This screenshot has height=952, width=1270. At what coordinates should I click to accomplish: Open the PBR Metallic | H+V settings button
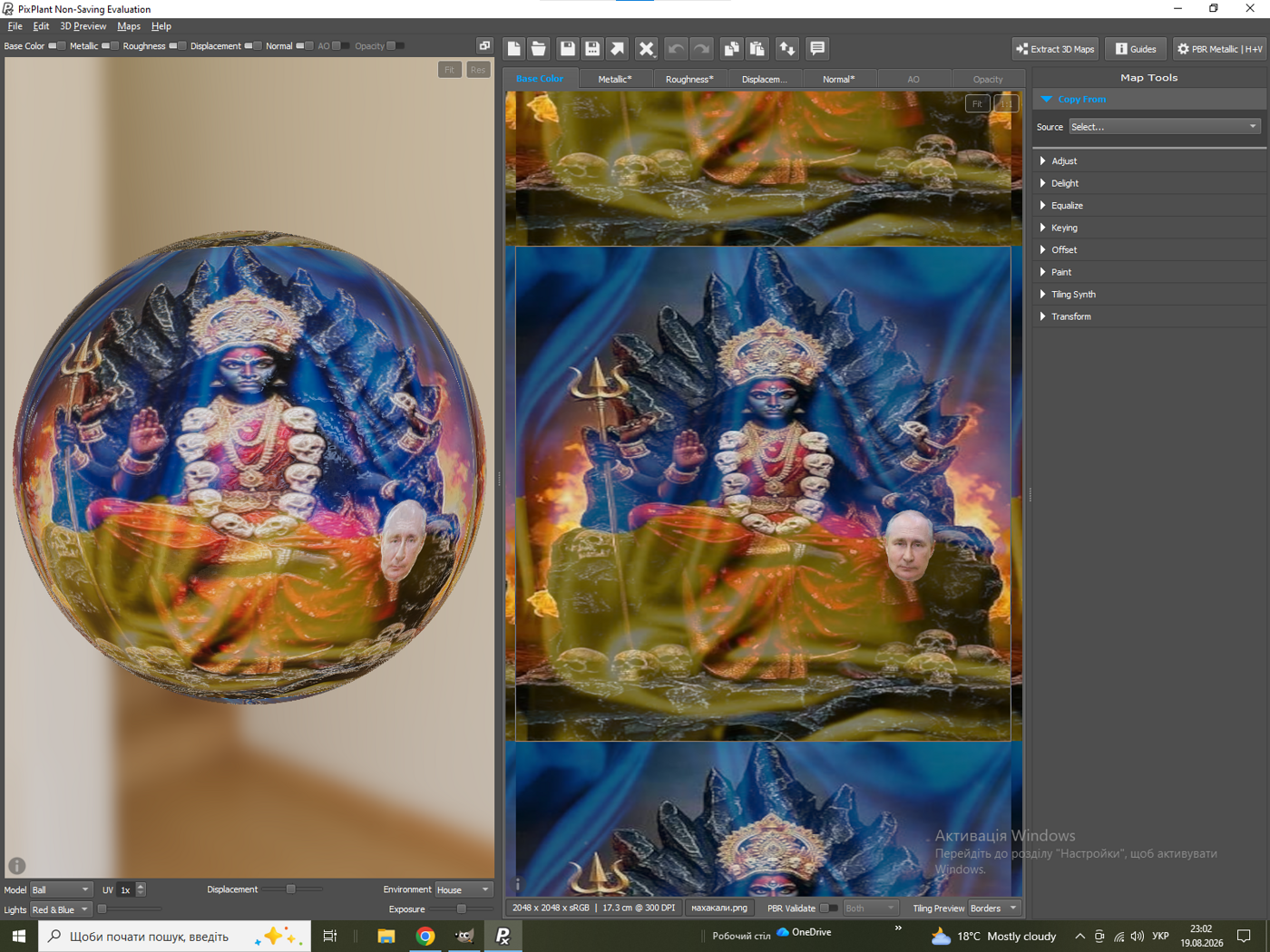(x=1220, y=49)
